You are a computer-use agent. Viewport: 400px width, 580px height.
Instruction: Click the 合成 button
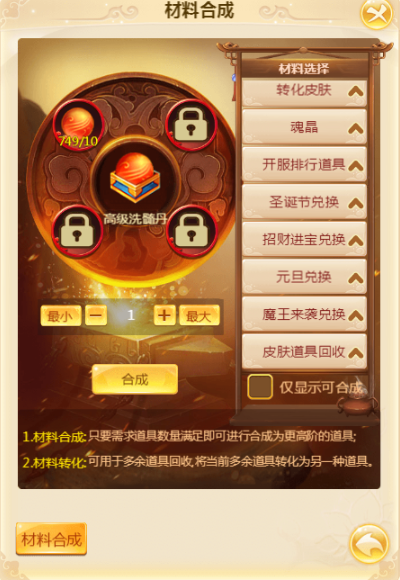135,380
